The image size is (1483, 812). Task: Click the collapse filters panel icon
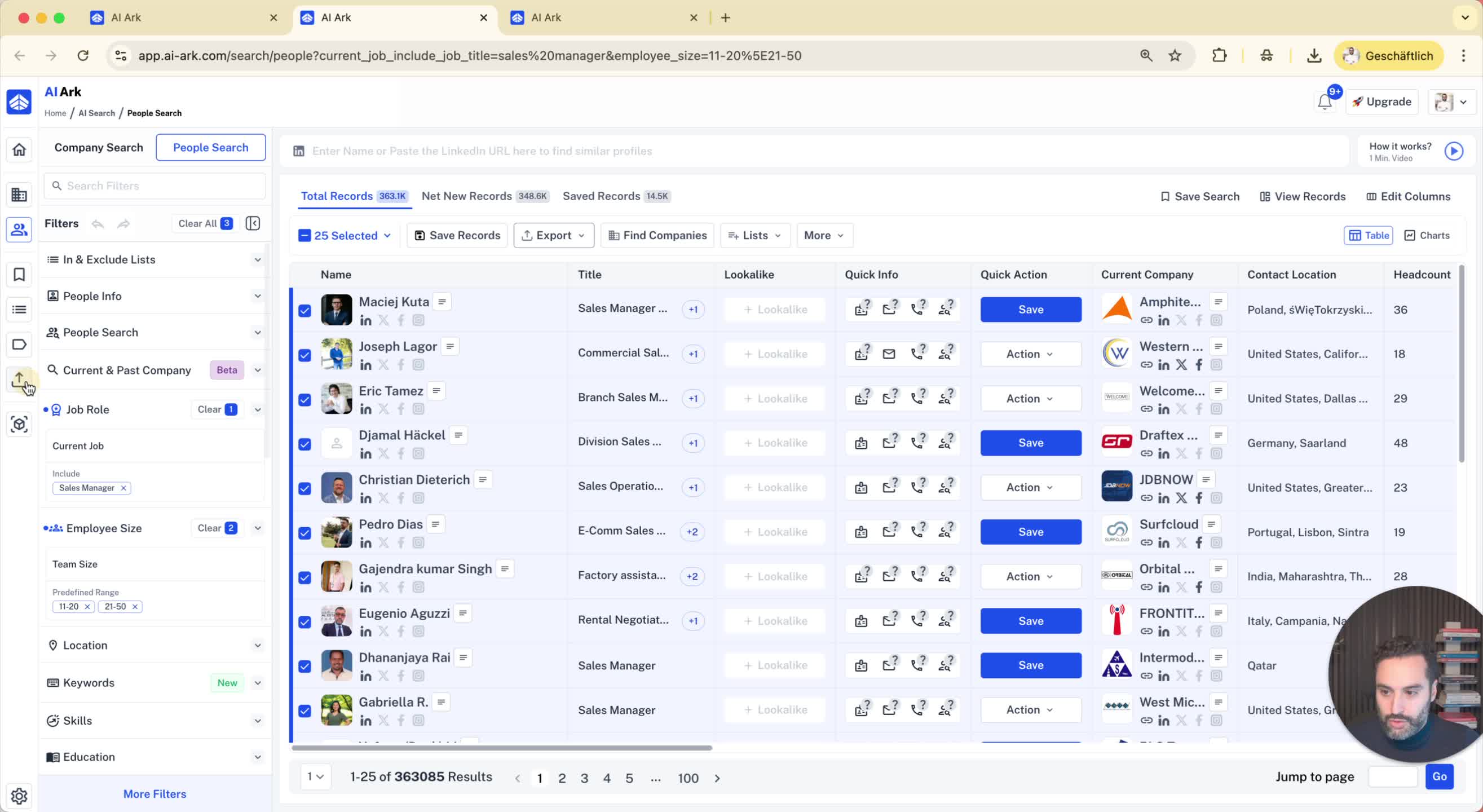tap(253, 223)
